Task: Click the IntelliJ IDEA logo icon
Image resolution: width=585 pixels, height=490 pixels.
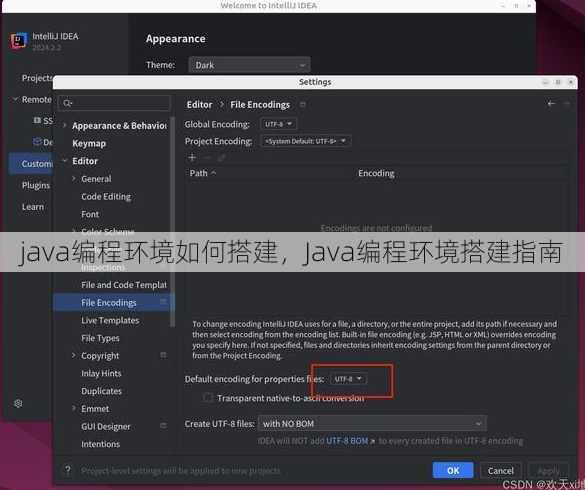Action: pos(19,40)
